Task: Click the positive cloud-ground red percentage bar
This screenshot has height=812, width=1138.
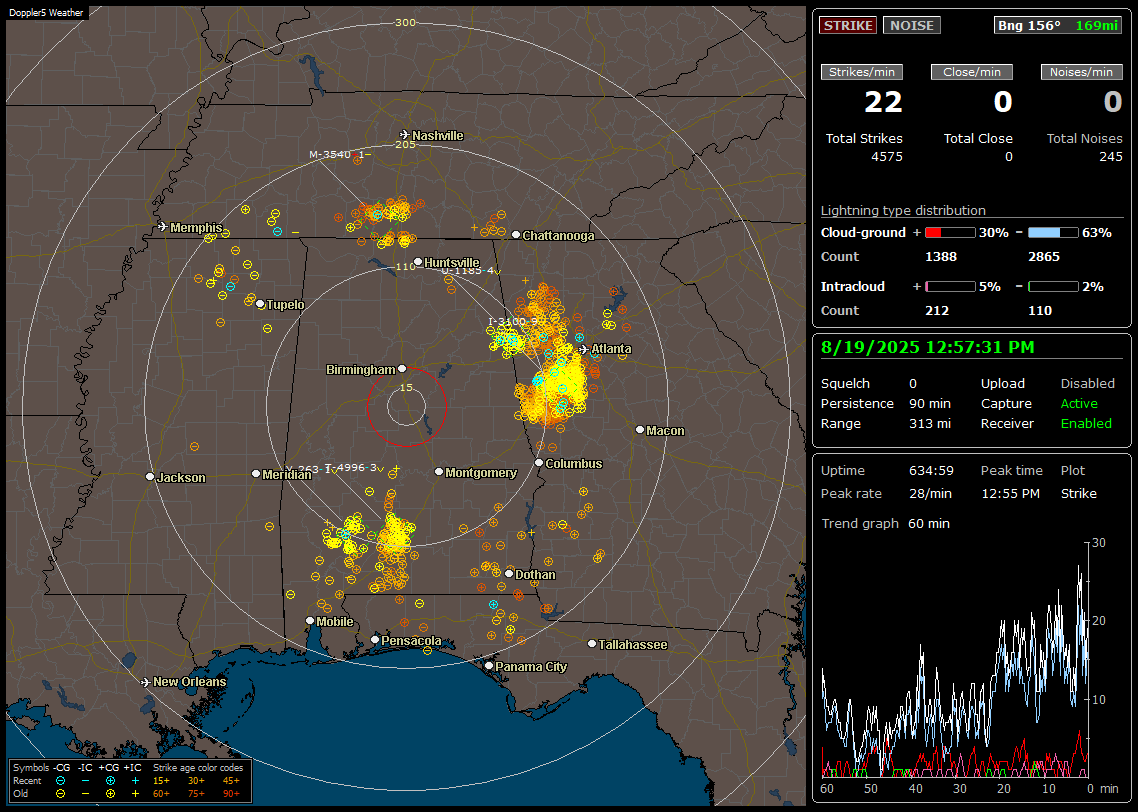Action: pos(950,233)
